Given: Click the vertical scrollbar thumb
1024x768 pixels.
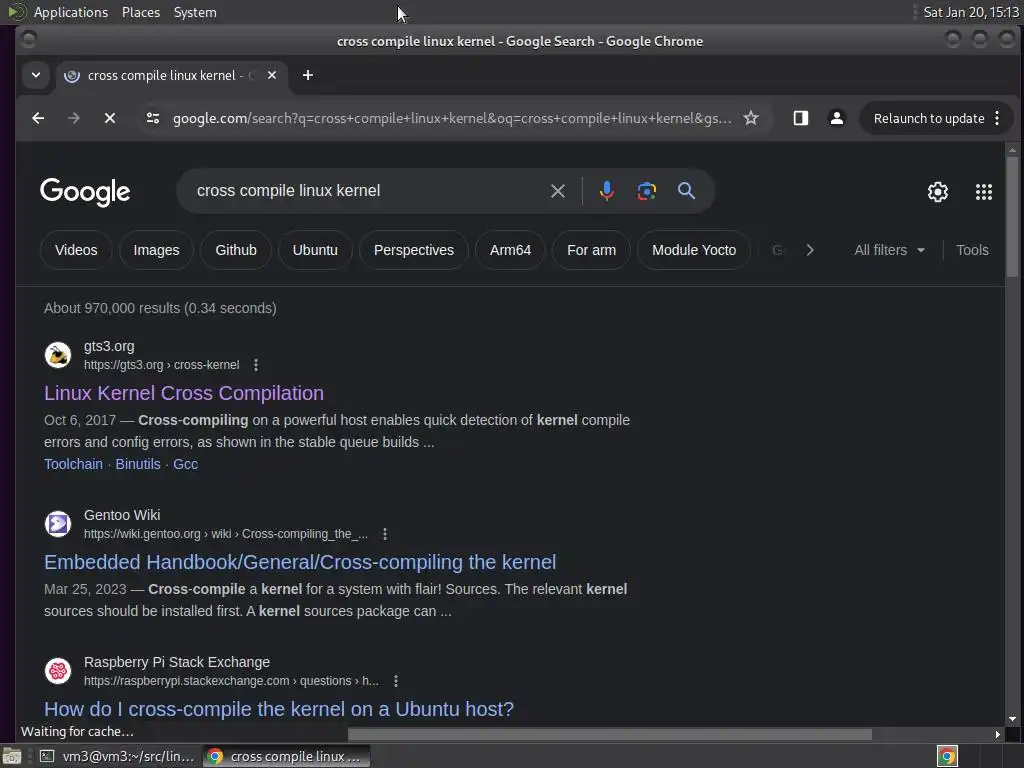Looking at the screenshot, I should click(x=1012, y=216).
